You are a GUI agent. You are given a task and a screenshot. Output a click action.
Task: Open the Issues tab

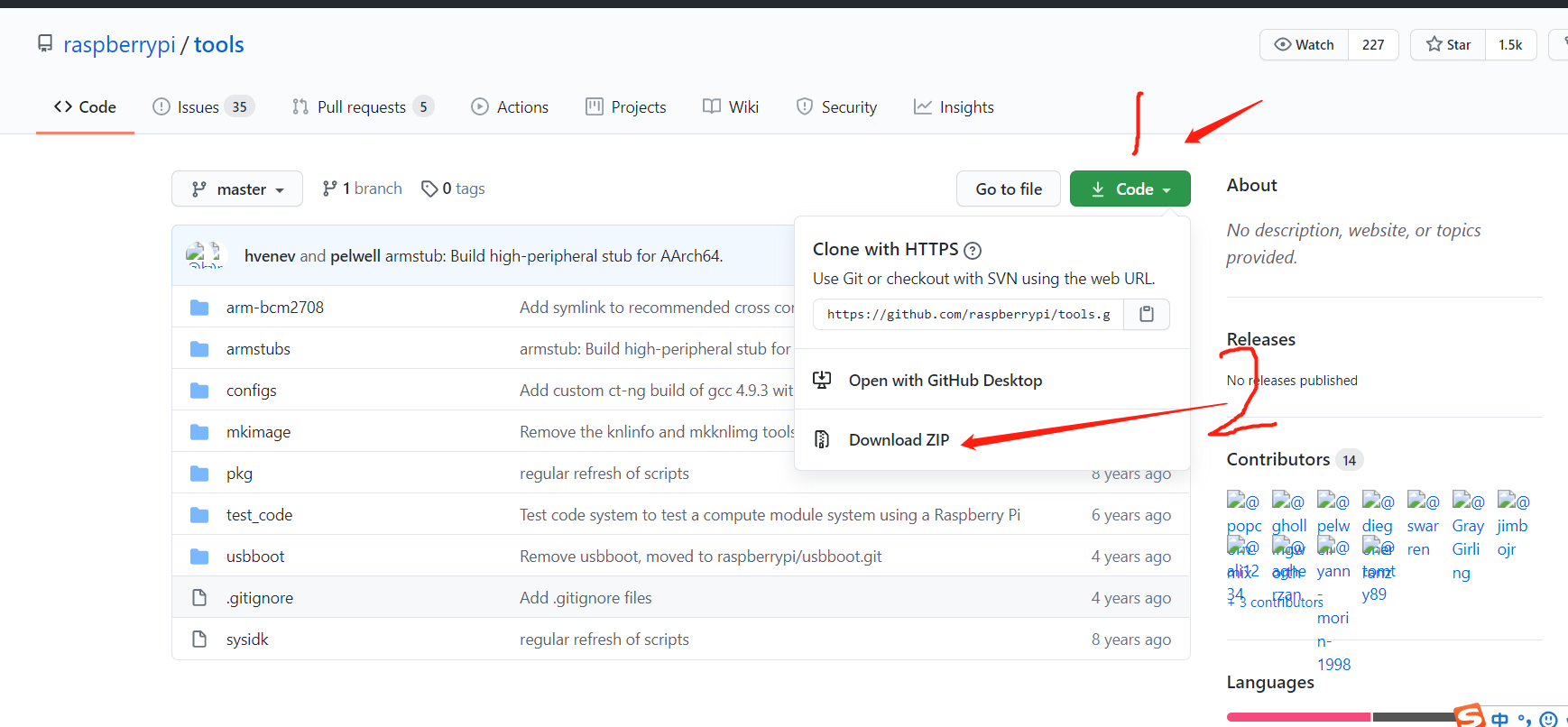(x=203, y=107)
